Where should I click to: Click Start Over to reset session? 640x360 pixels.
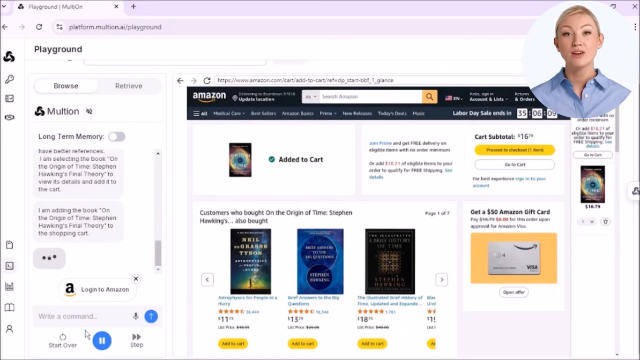[62, 340]
